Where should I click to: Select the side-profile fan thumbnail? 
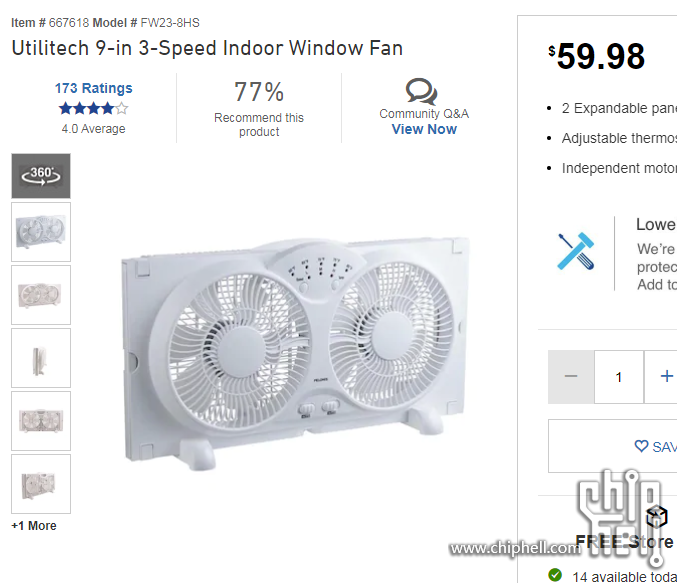pos(41,358)
